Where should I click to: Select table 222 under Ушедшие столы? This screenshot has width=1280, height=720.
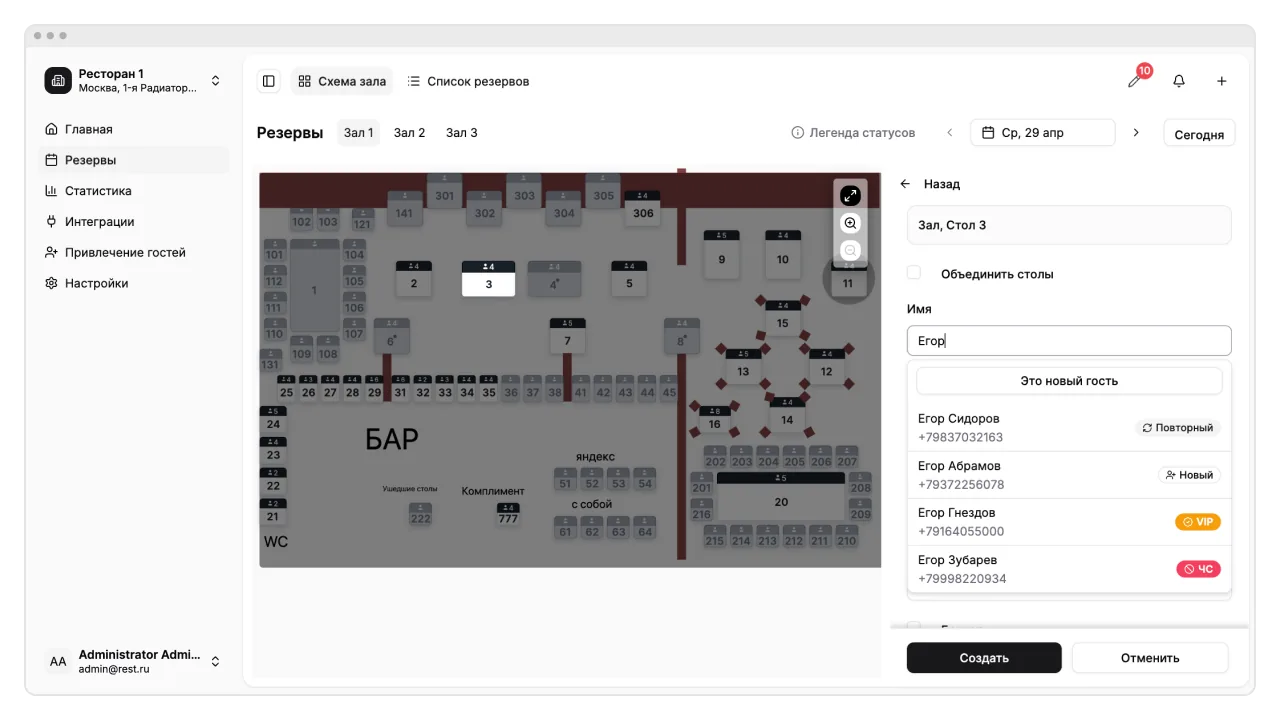click(420, 514)
